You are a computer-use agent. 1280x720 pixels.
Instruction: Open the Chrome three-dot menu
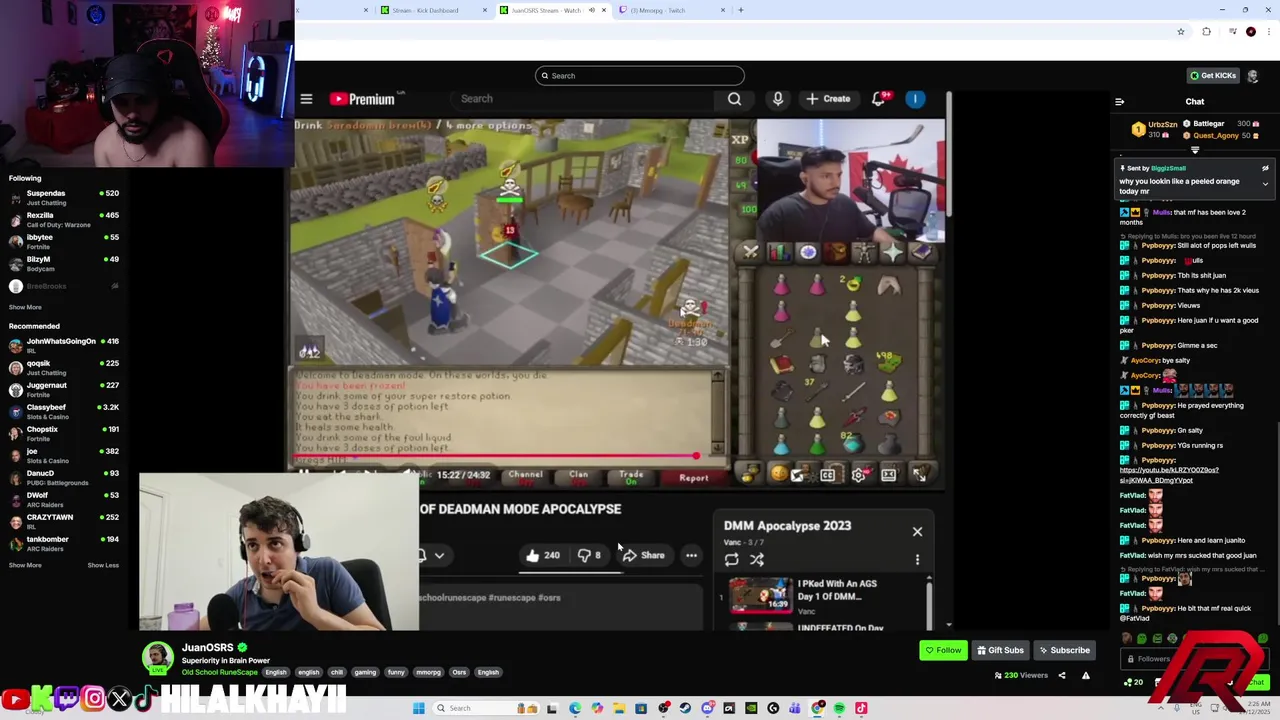point(1268,32)
